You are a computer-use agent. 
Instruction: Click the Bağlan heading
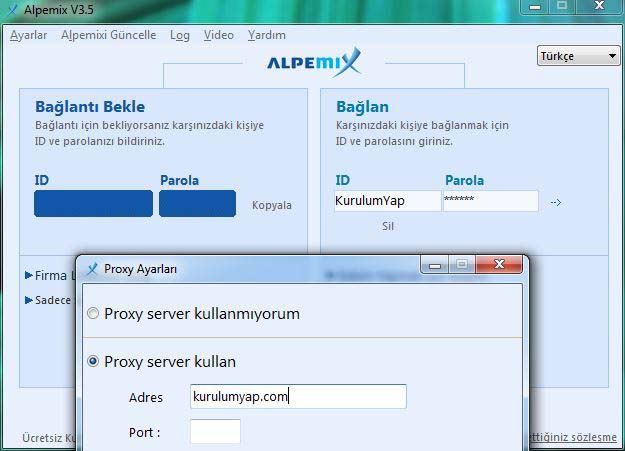[x=362, y=107]
